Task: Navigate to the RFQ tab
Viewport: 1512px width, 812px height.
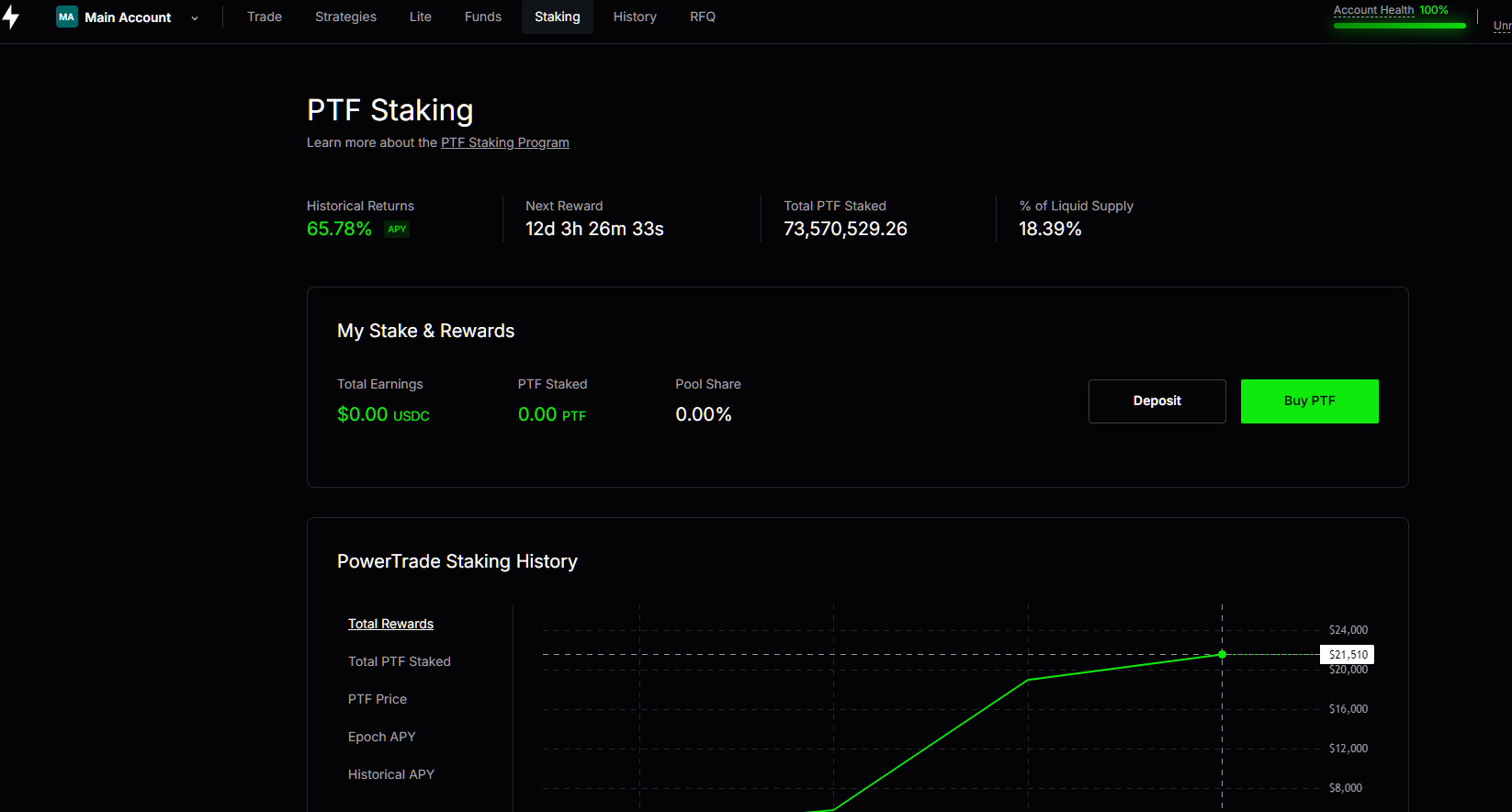Action: [703, 17]
